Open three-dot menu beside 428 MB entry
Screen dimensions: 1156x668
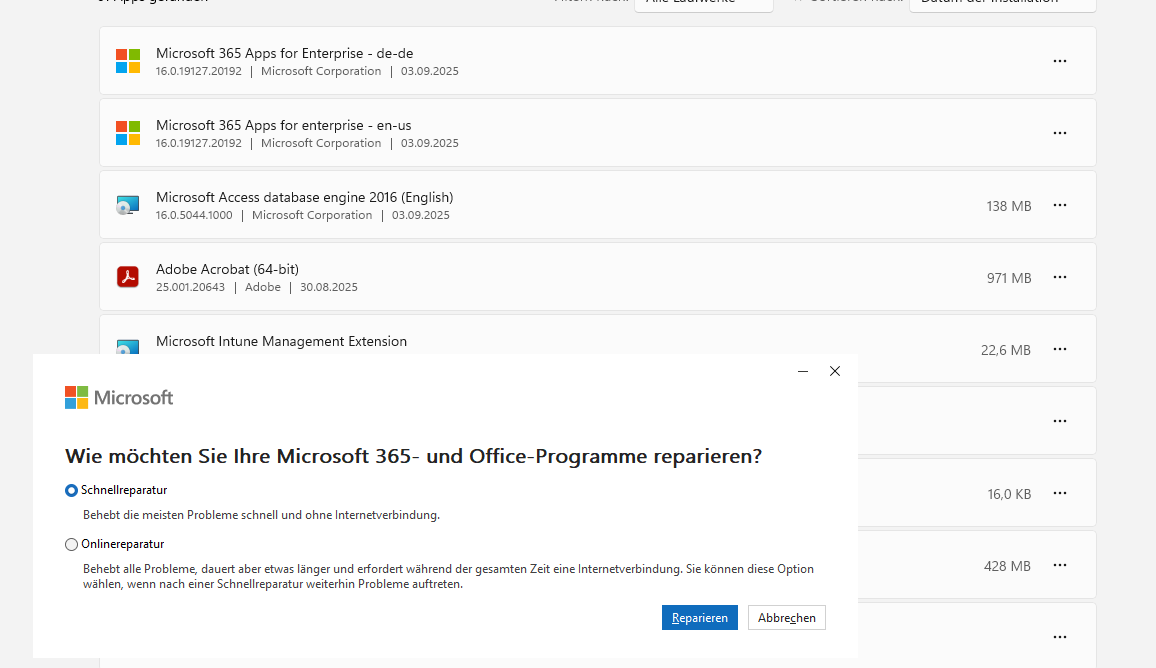click(x=1059, y=566)
